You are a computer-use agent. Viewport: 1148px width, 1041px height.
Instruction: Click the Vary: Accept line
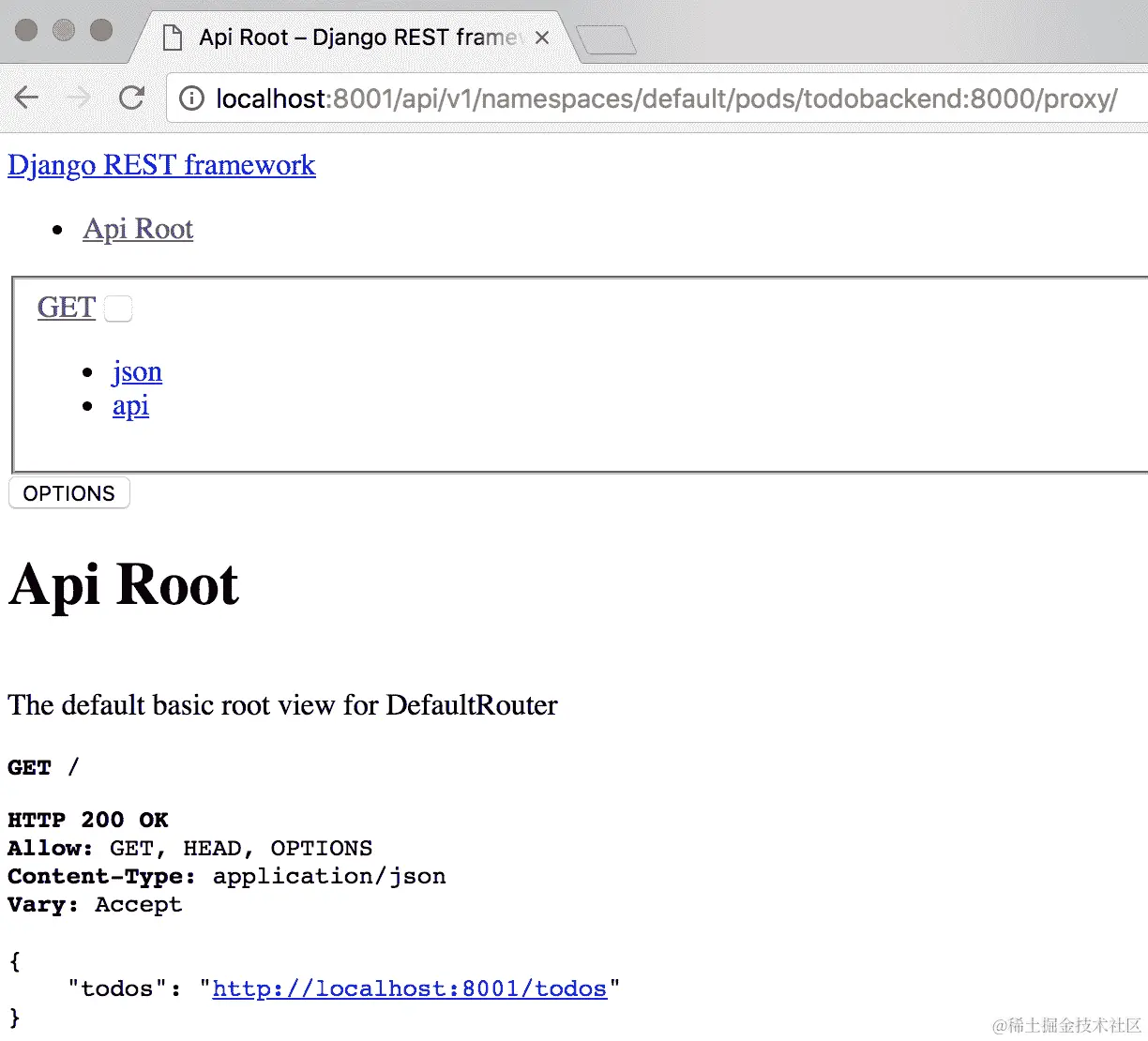pos(95,904)
